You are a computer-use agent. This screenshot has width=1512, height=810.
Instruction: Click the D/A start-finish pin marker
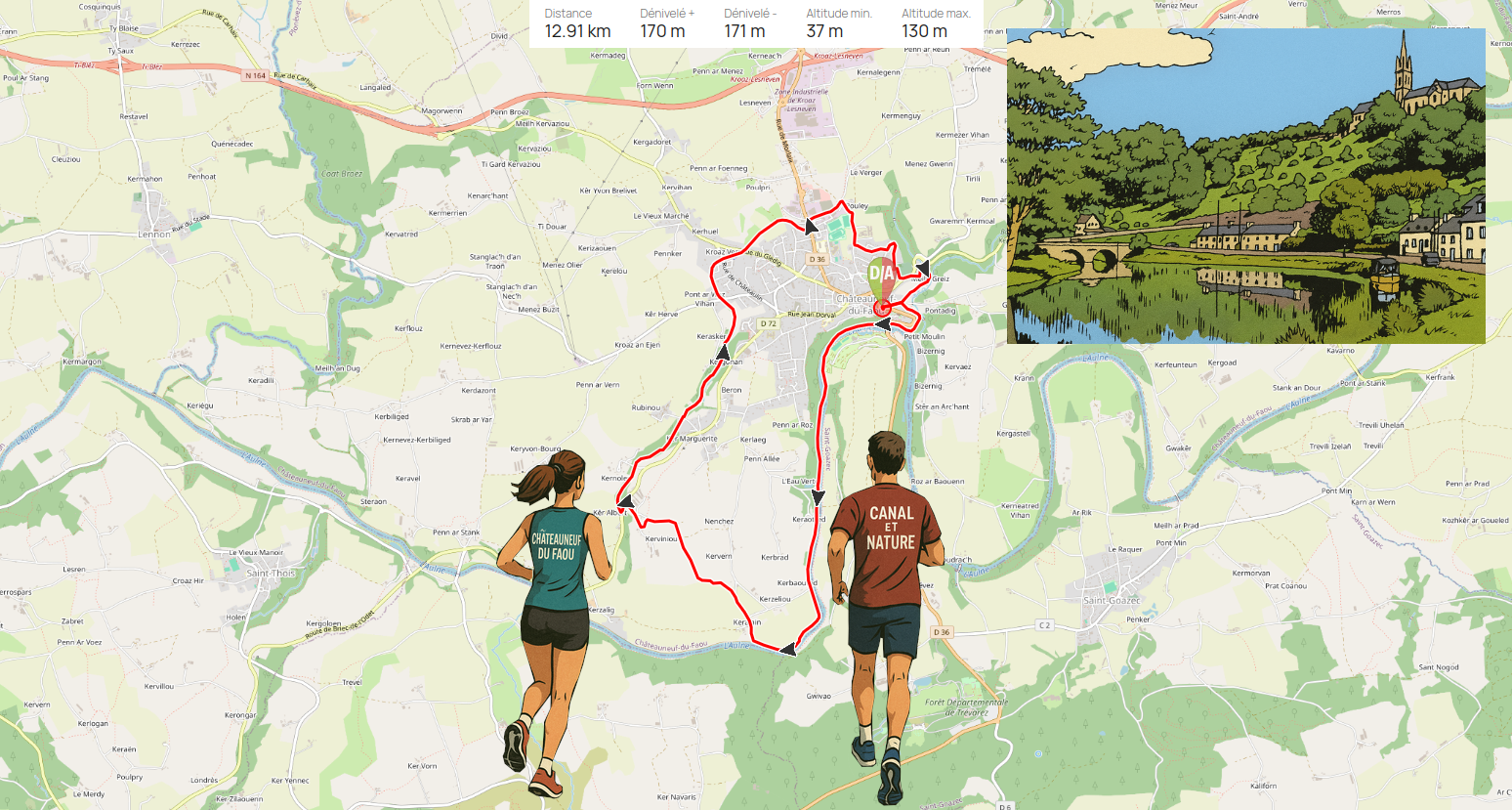point(881,278)
